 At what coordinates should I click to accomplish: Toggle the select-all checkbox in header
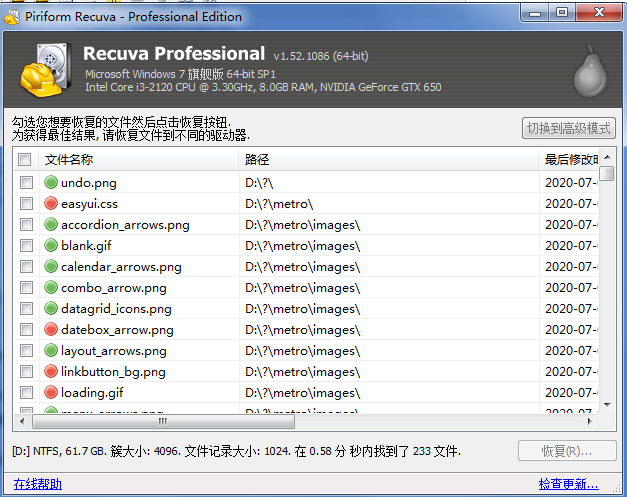point(24,160)
